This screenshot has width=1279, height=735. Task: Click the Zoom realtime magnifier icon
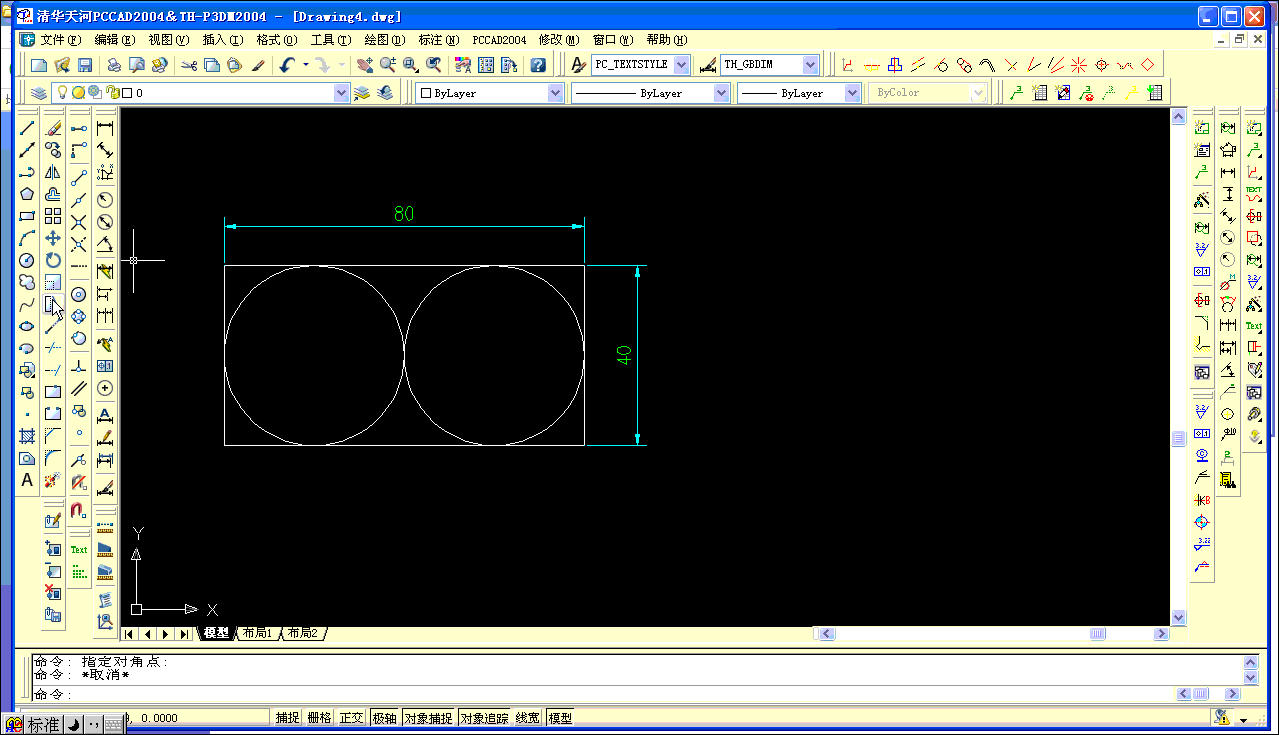tap(387, 65)
